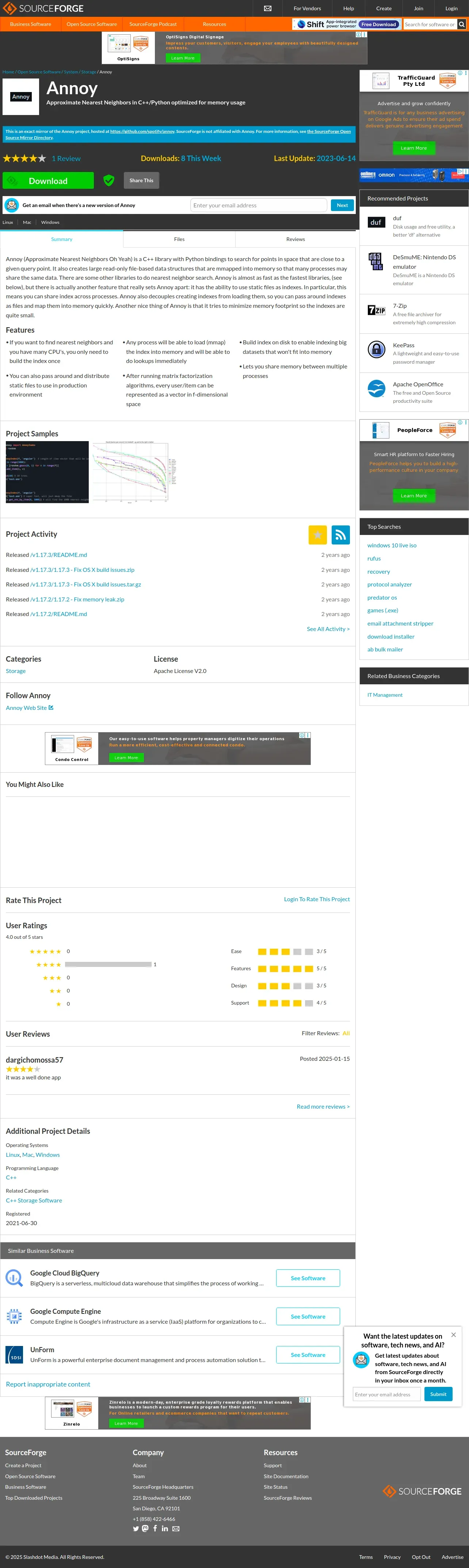This screenshot has width=469, height=1568.
Task: Click the KeePass padlock icon
Action: (377, 349)
